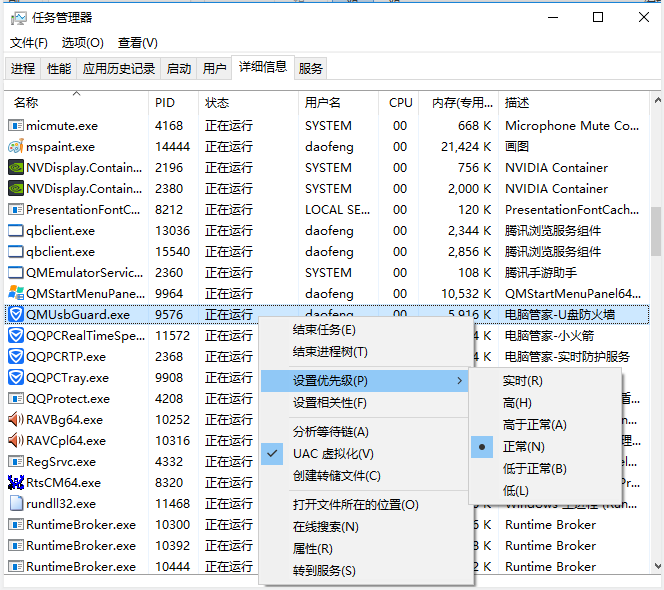Sort by the 描述 column header
664x590 pixels.
click(574, 103)
